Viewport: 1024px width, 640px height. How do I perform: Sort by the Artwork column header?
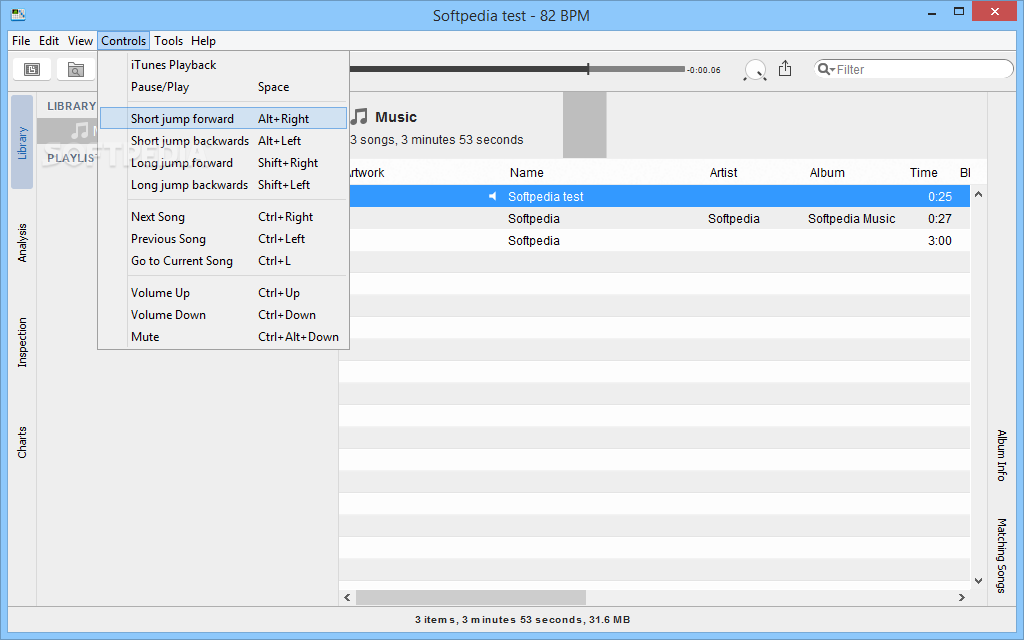[367, 172]
